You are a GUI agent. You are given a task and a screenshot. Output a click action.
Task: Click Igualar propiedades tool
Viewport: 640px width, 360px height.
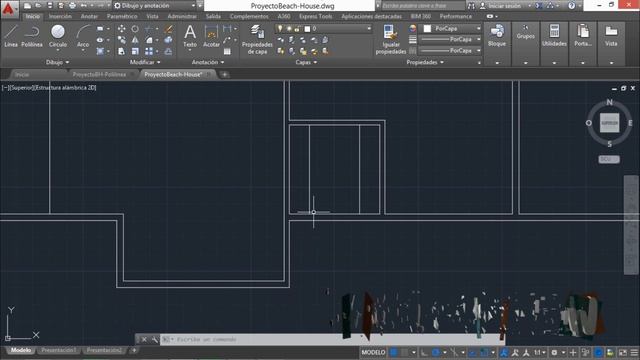(x=391, y=40)
